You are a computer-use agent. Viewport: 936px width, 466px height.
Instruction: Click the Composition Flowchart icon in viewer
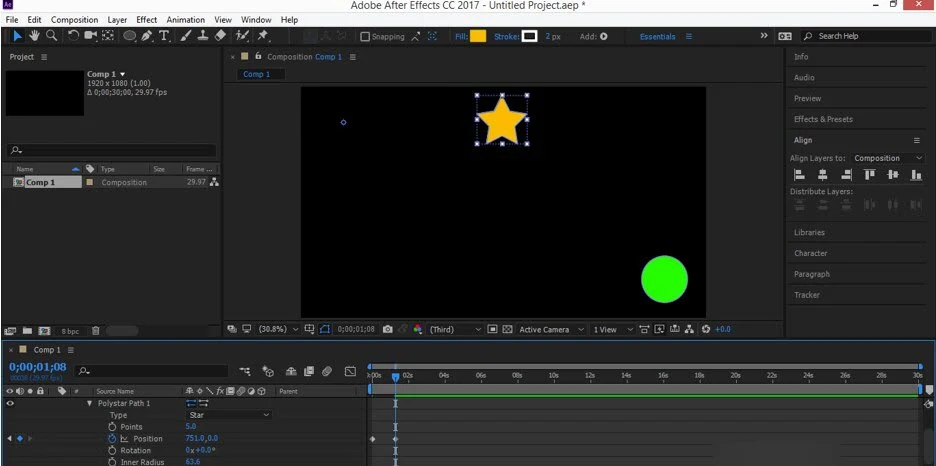689,329
